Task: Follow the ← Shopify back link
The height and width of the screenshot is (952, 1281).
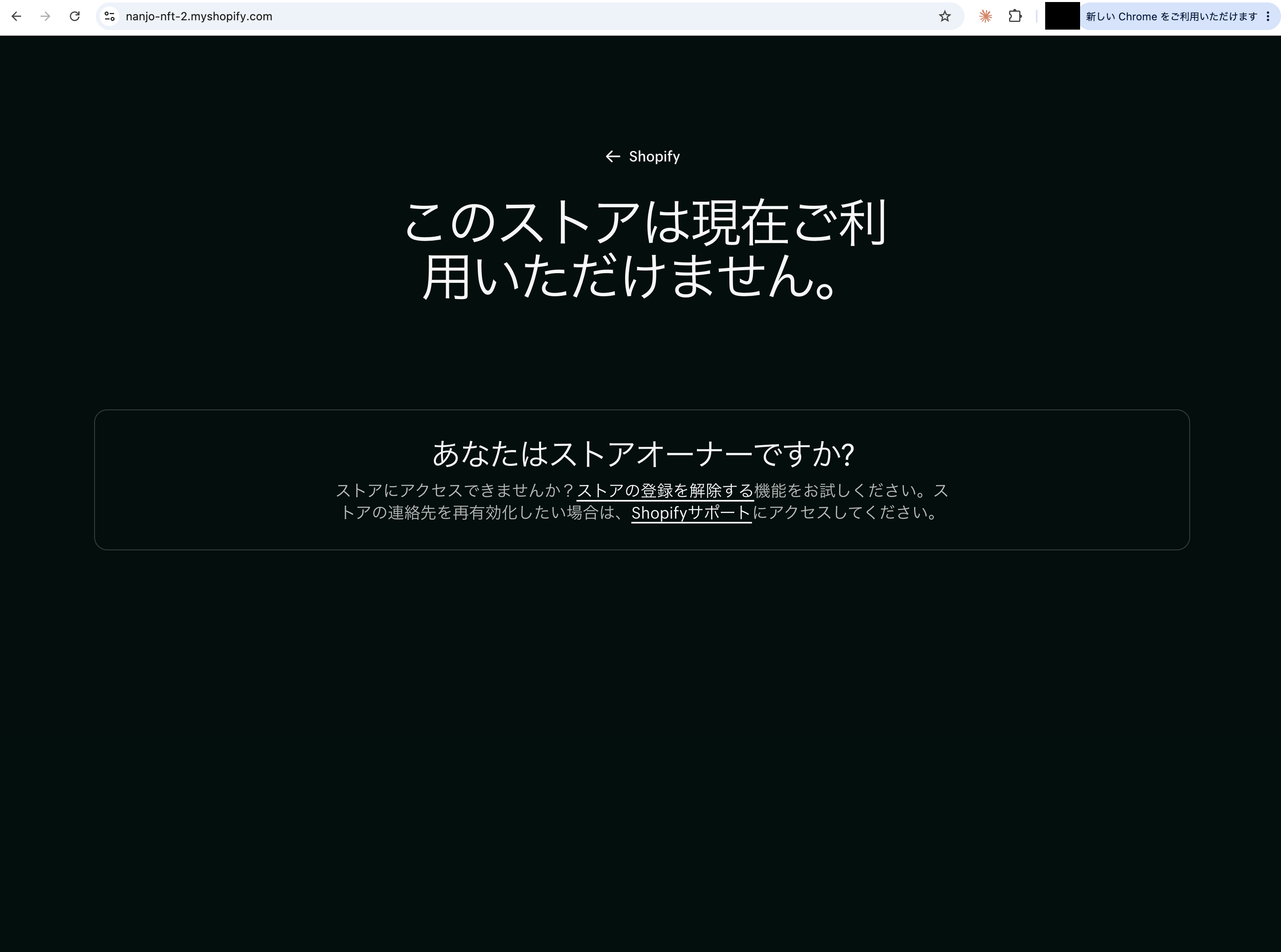Action: (x=643, y=156)
